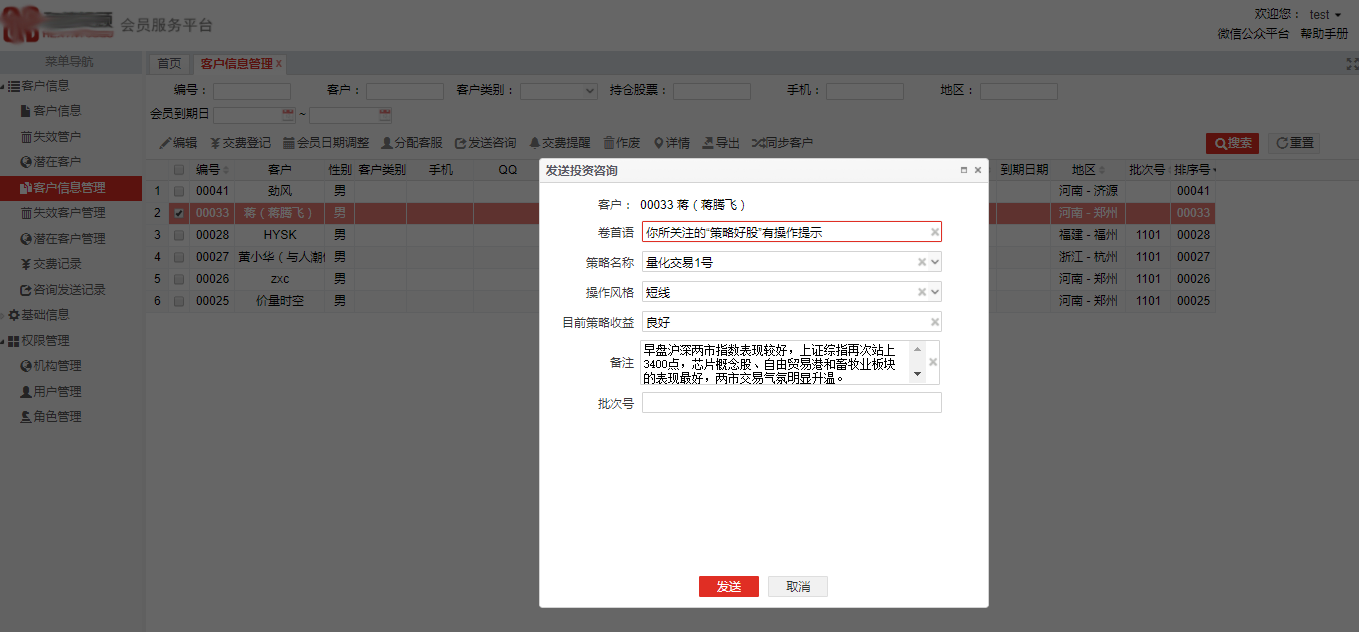1359x632 pixels.
Task: Open the test user menu dropdown
Action: click(x=1325, y=15)
